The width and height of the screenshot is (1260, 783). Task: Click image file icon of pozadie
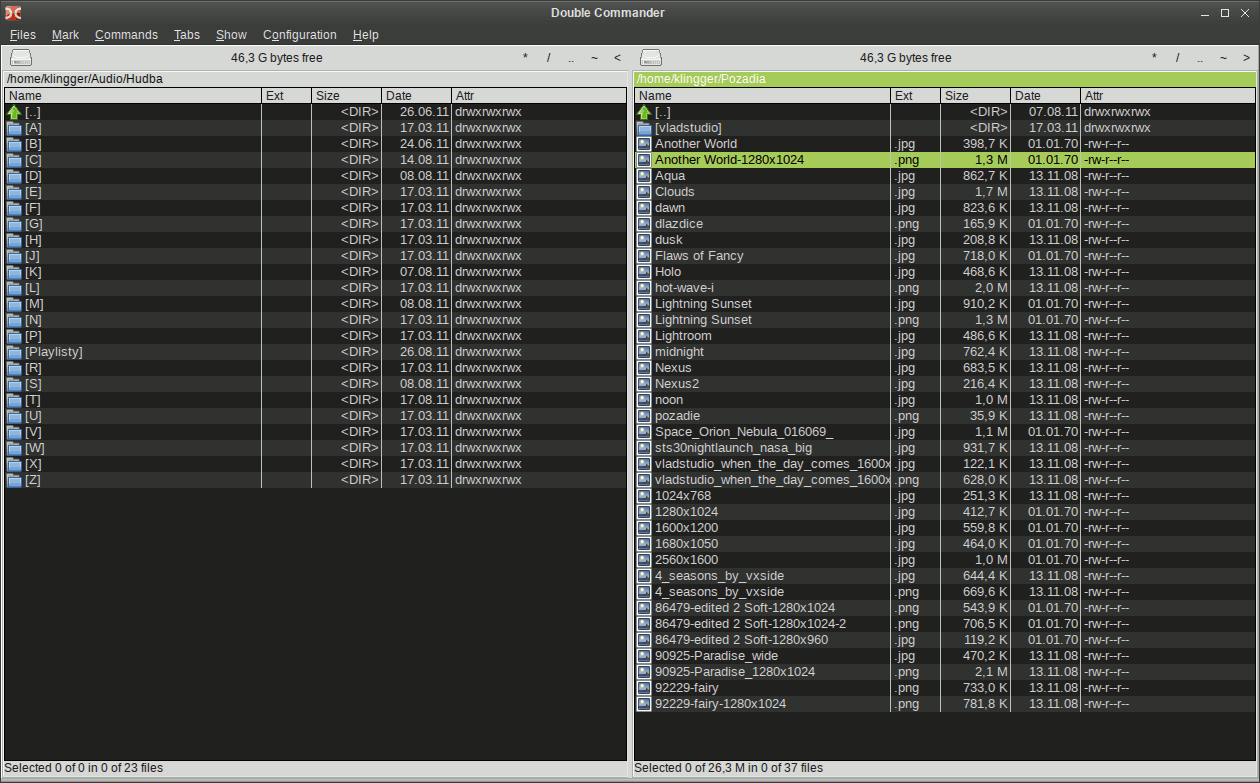[x=644, y=416]
